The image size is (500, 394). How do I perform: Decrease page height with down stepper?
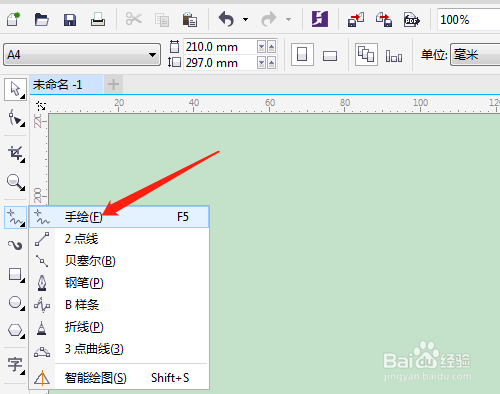262,62
